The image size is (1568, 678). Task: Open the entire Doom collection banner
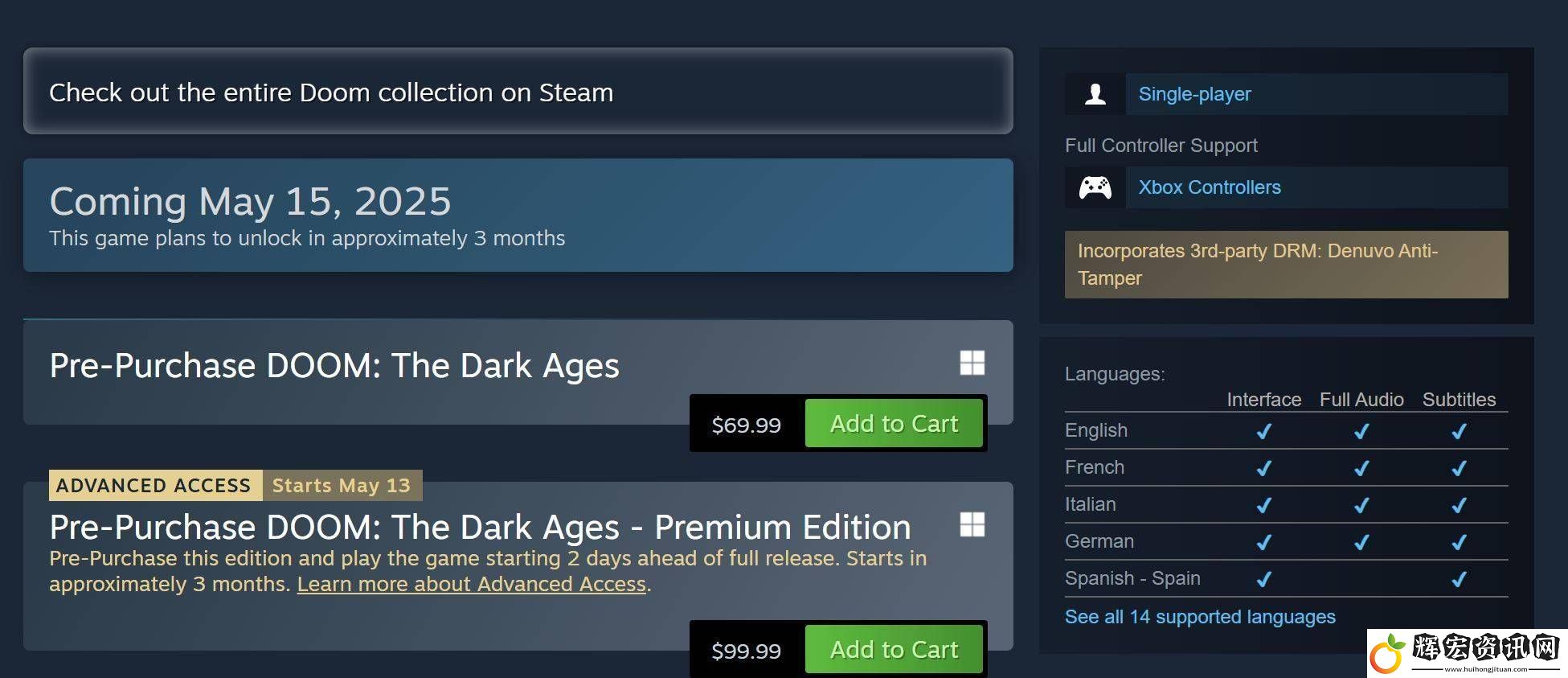518,92
